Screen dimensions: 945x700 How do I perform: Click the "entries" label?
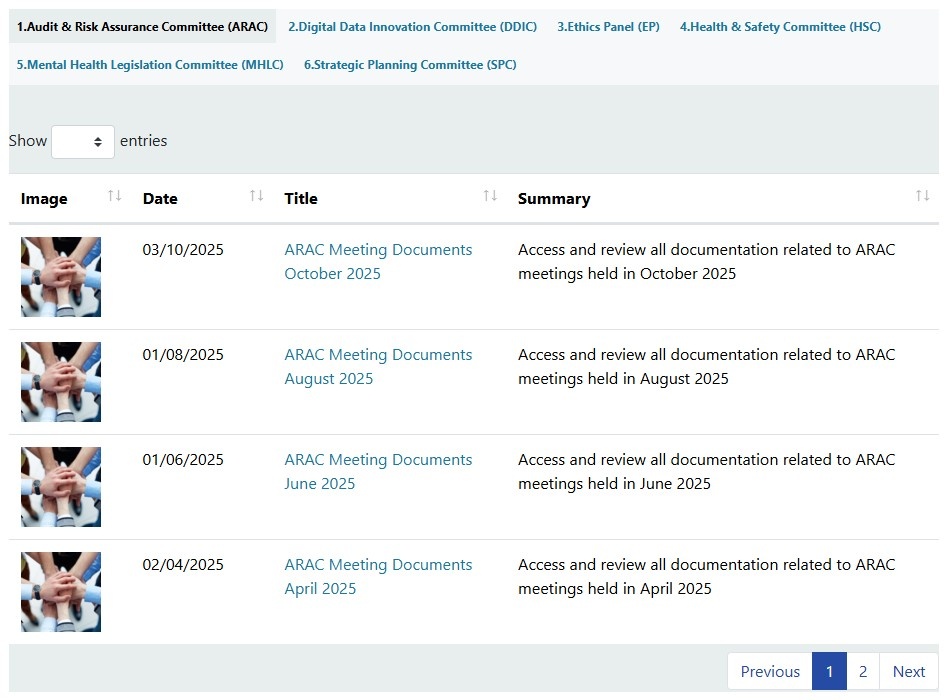(143, 140)
